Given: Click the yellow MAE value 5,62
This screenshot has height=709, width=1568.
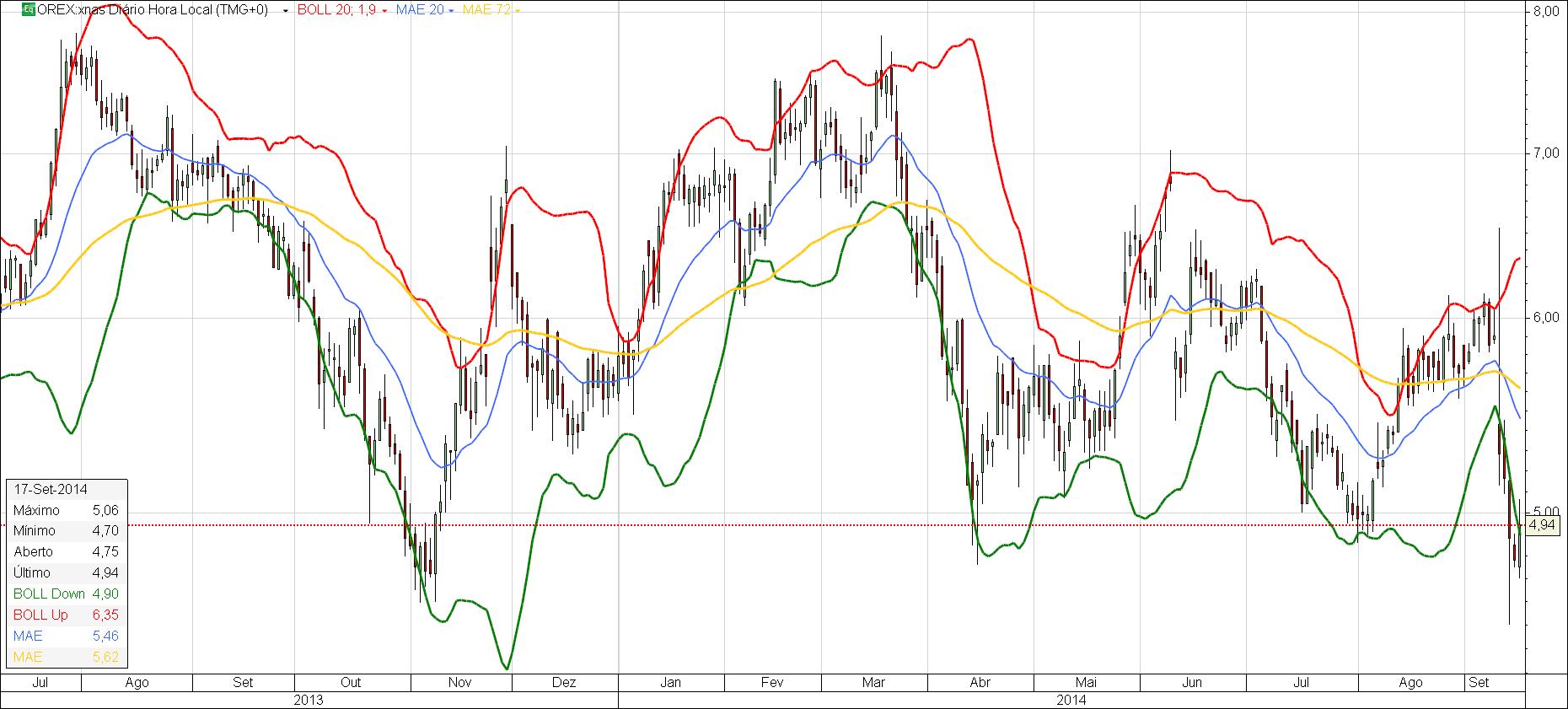Looking at the screenshot, I should coord(105,657).
